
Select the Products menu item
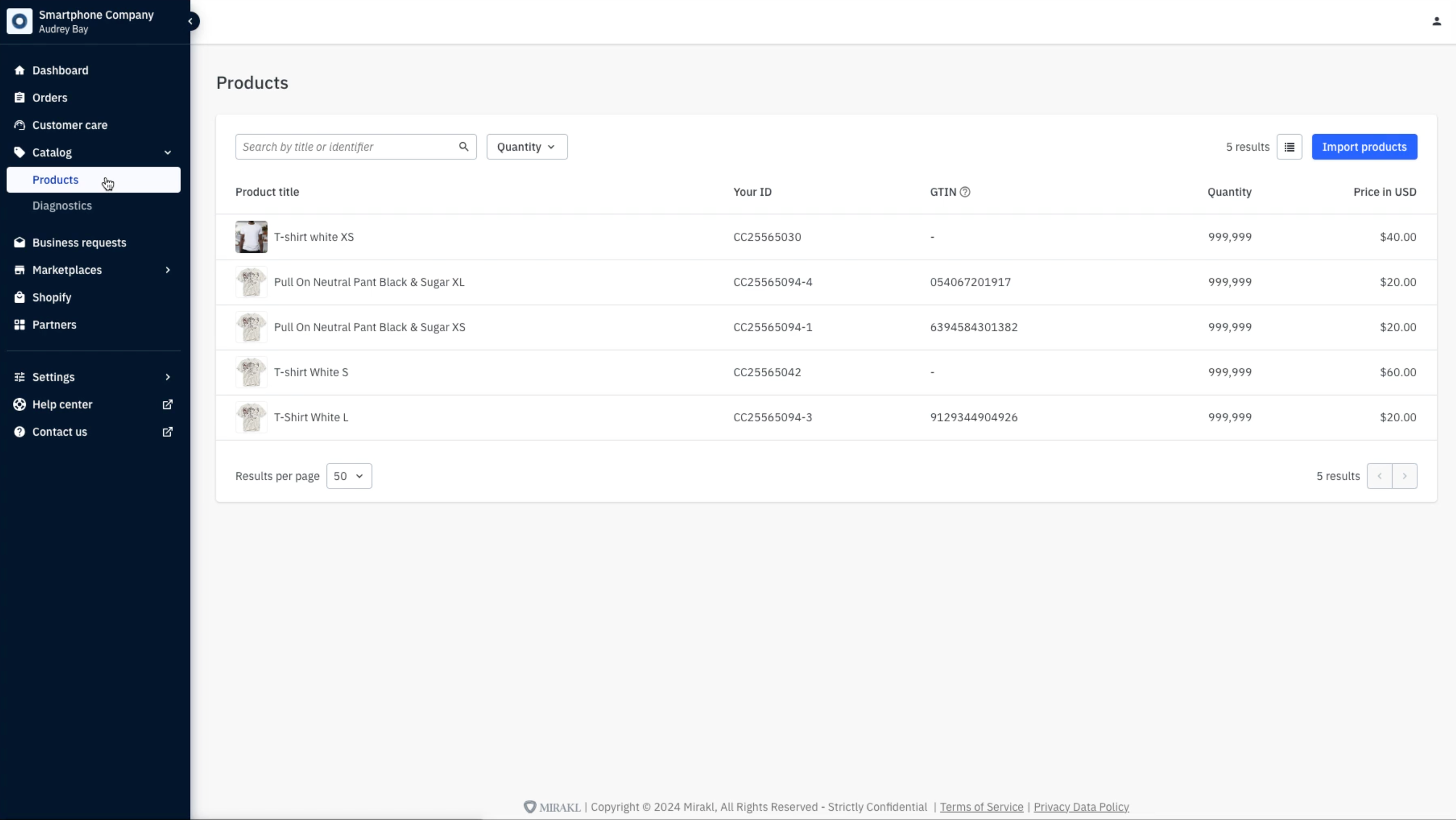coord(55,179)
